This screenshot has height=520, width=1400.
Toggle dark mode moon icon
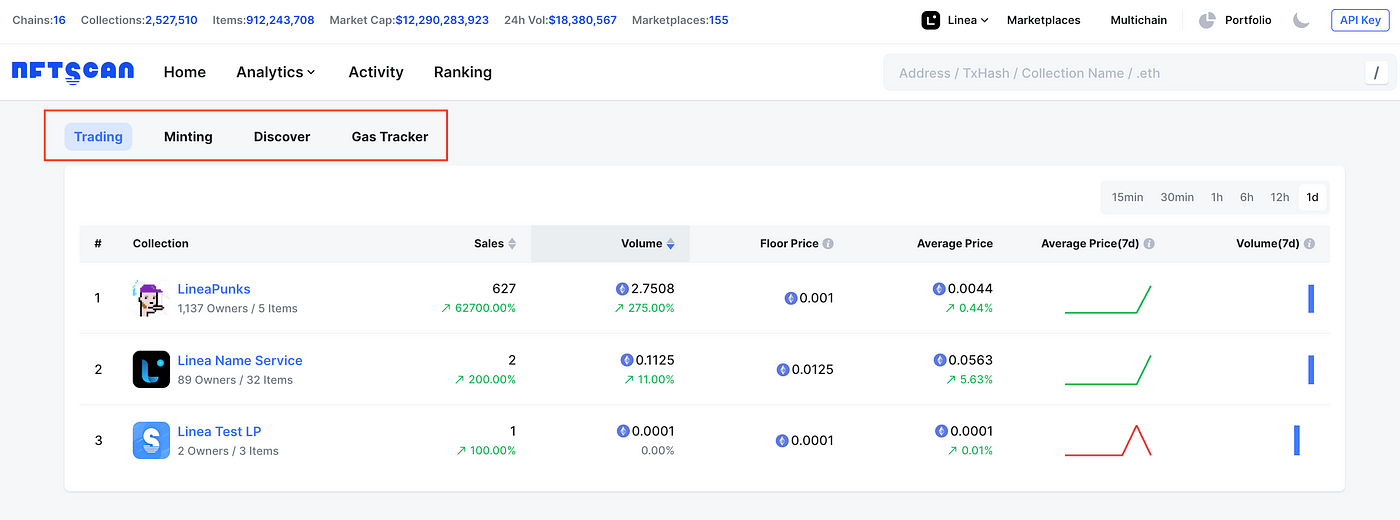(1301, 20)
